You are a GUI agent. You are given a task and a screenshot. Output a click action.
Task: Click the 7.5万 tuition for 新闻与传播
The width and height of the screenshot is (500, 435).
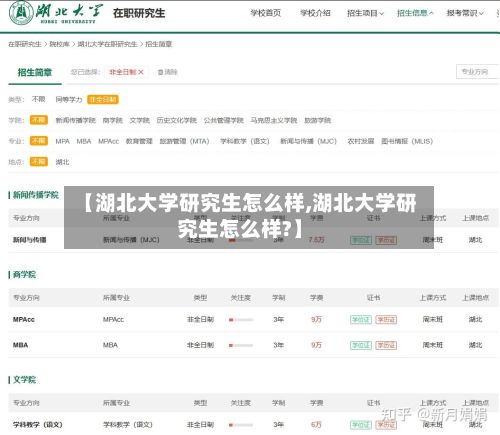pyautogui.click(x=316, y=240)
